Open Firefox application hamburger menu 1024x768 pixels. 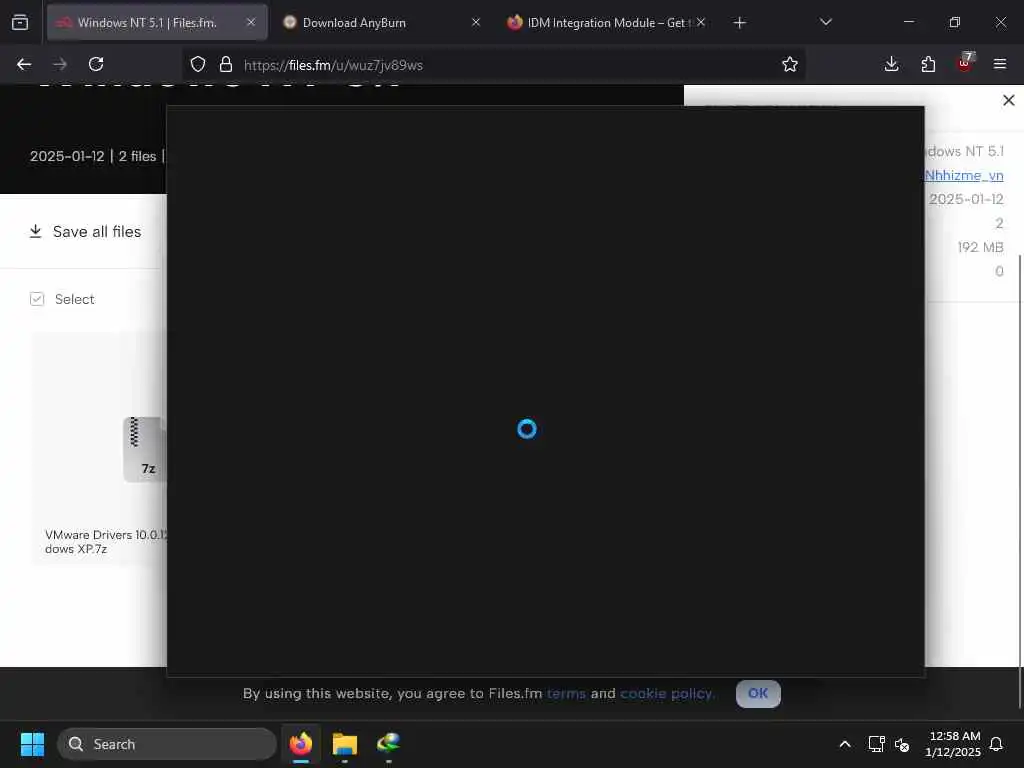1000,64
